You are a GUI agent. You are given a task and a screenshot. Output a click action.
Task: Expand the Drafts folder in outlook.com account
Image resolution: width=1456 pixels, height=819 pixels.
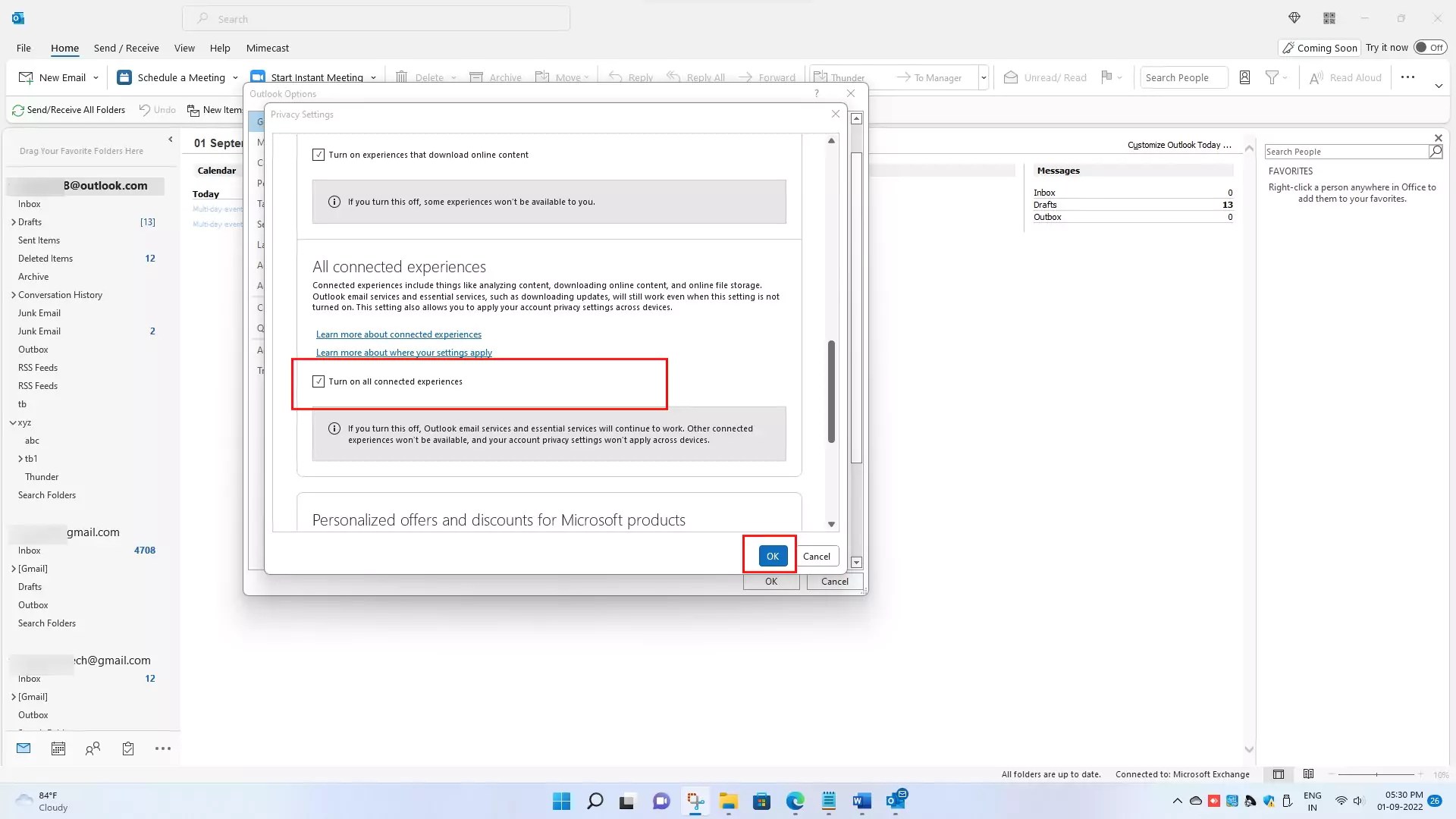[12, 221]
